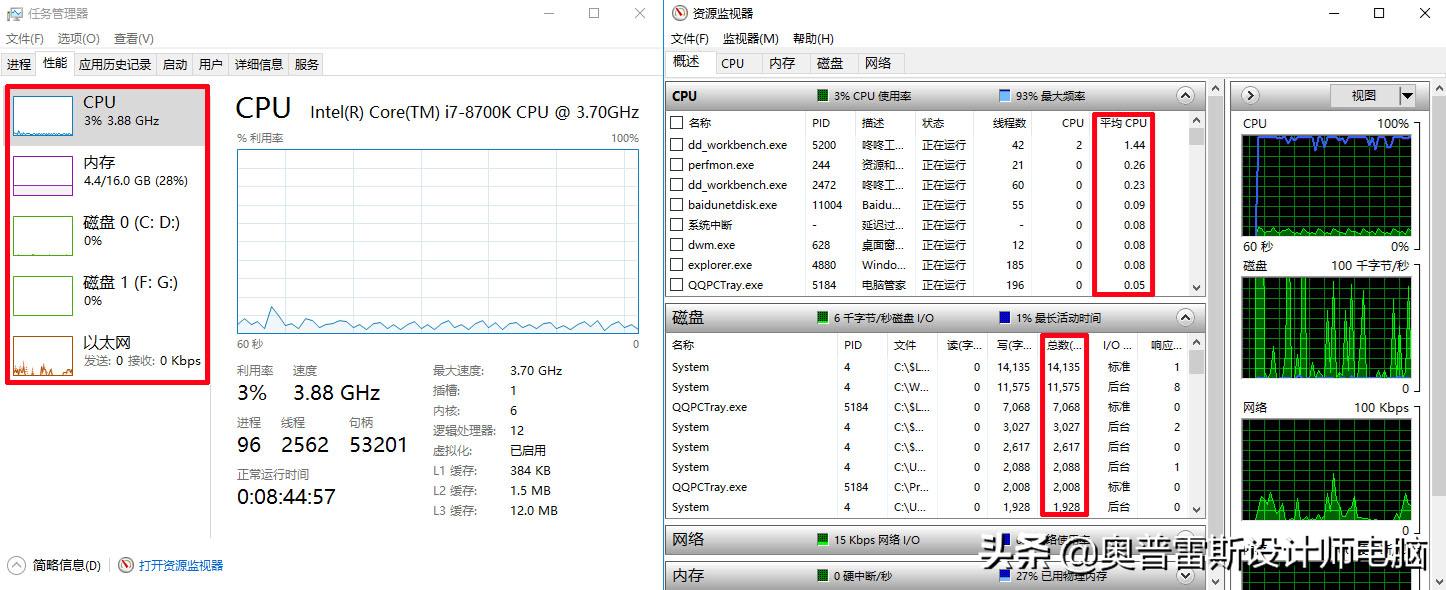1446x590 pixels.
Task: Select the 磁盘 1 (F: G:) sidebar graph
Action: 105,292
